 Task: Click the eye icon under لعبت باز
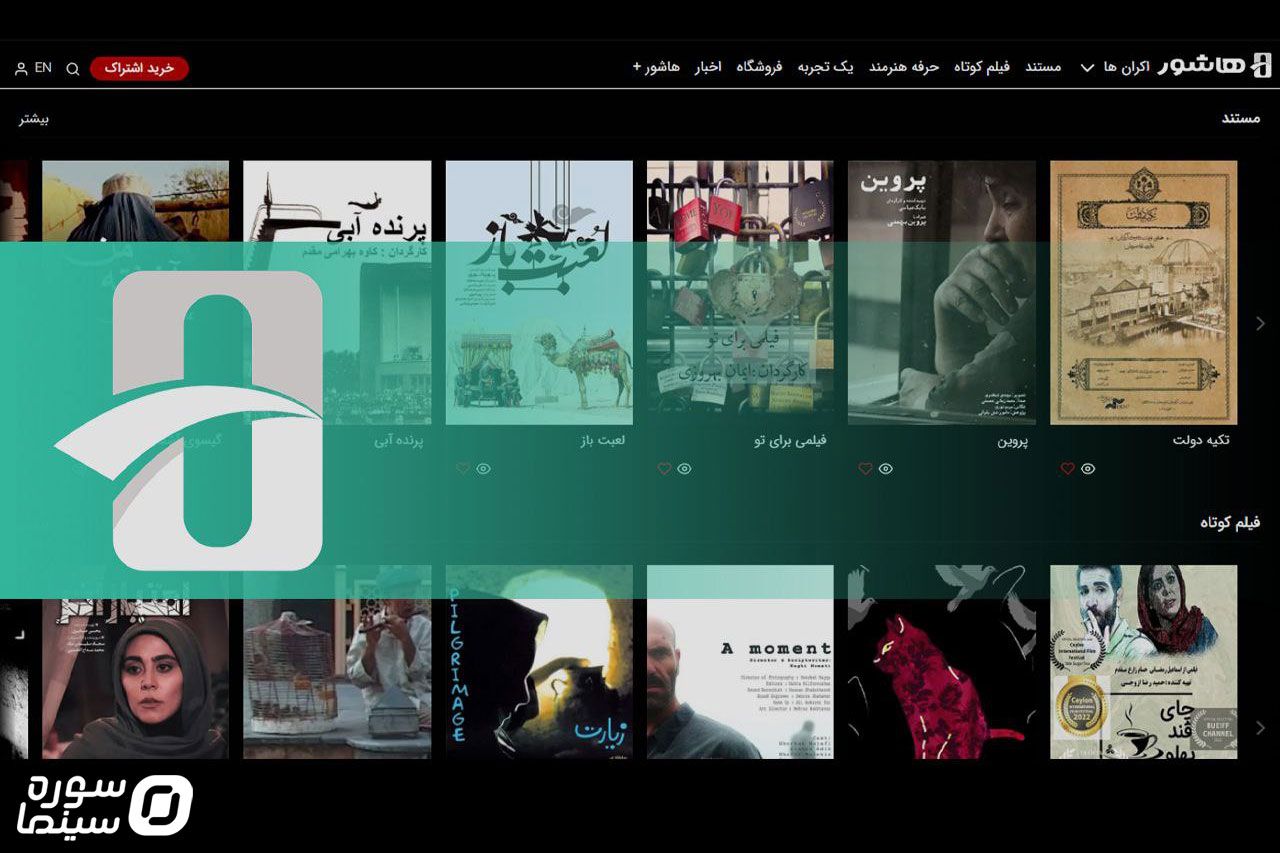[x=483, y=468]
